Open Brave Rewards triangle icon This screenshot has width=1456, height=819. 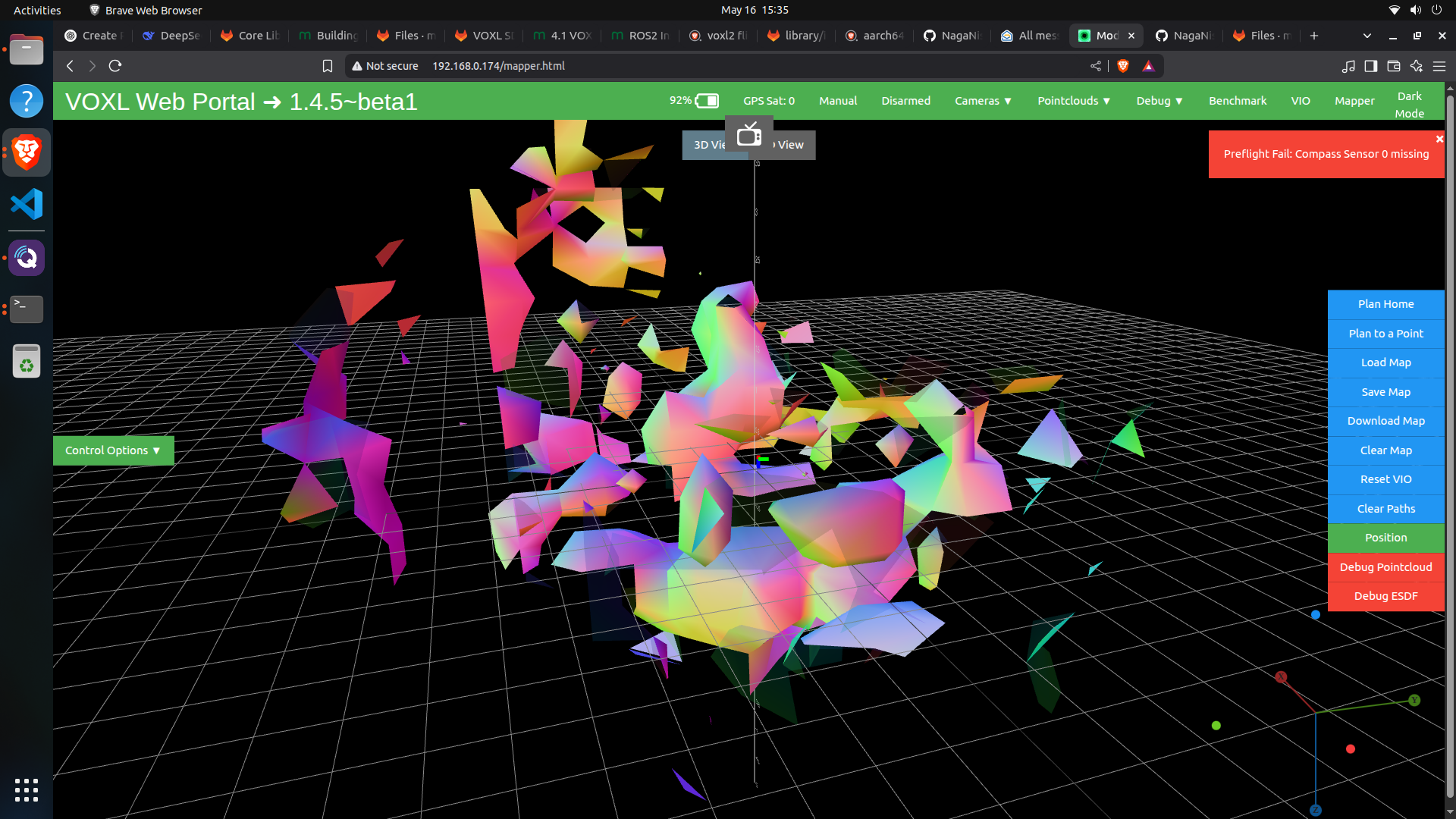click(x=1148, y=66)
